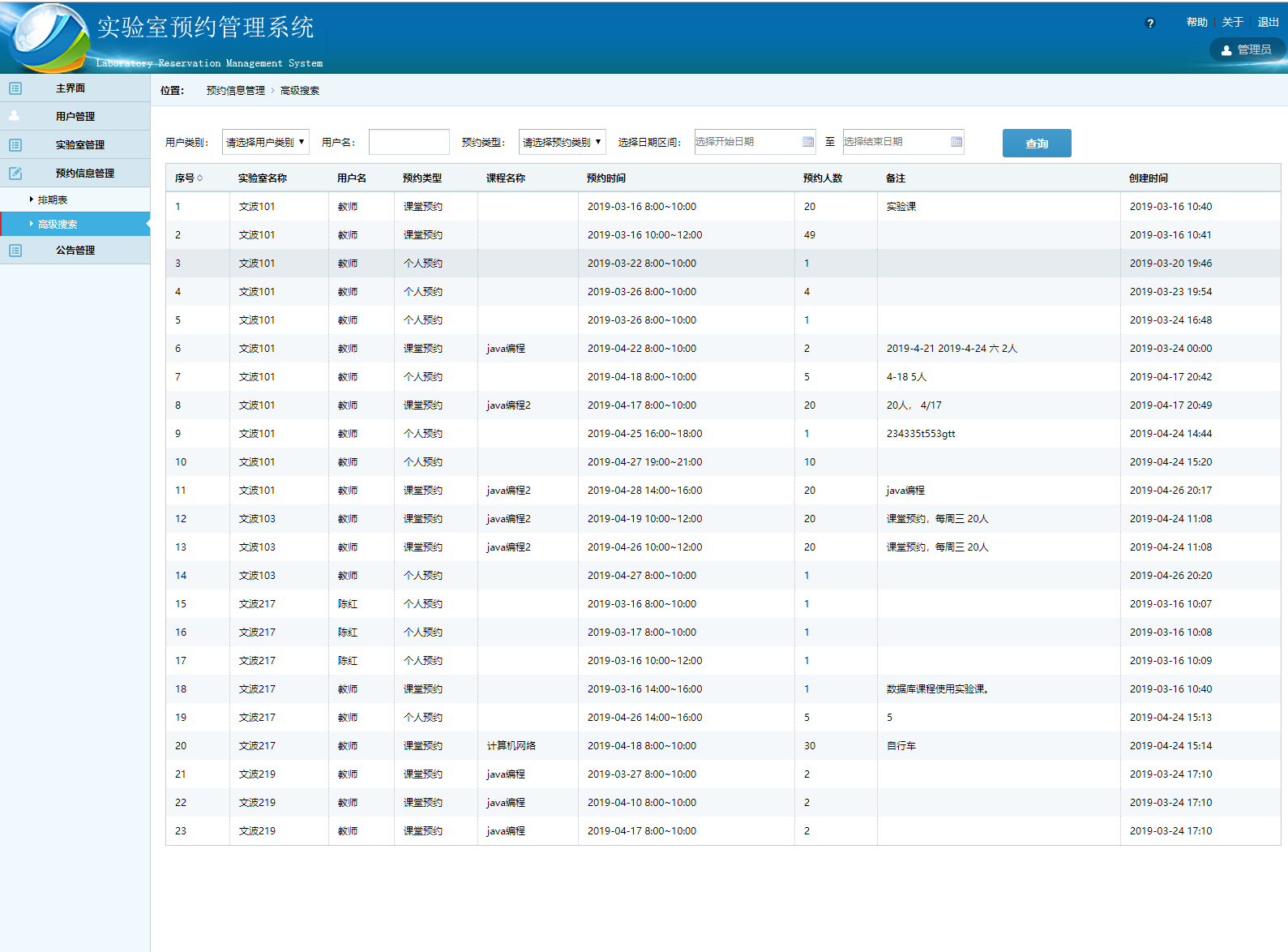Viewport: 1288px width, 952px height.
Task: Click the help question mark icon
Action: pos(1149,23)
